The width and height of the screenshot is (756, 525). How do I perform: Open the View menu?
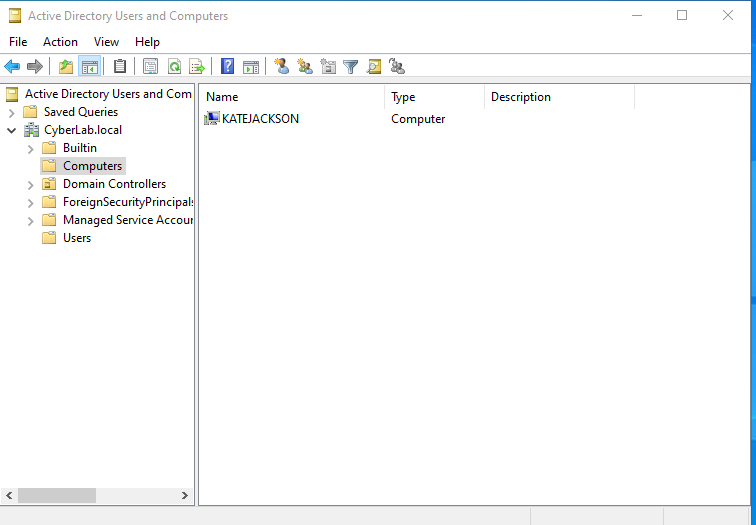pos(107,42)
